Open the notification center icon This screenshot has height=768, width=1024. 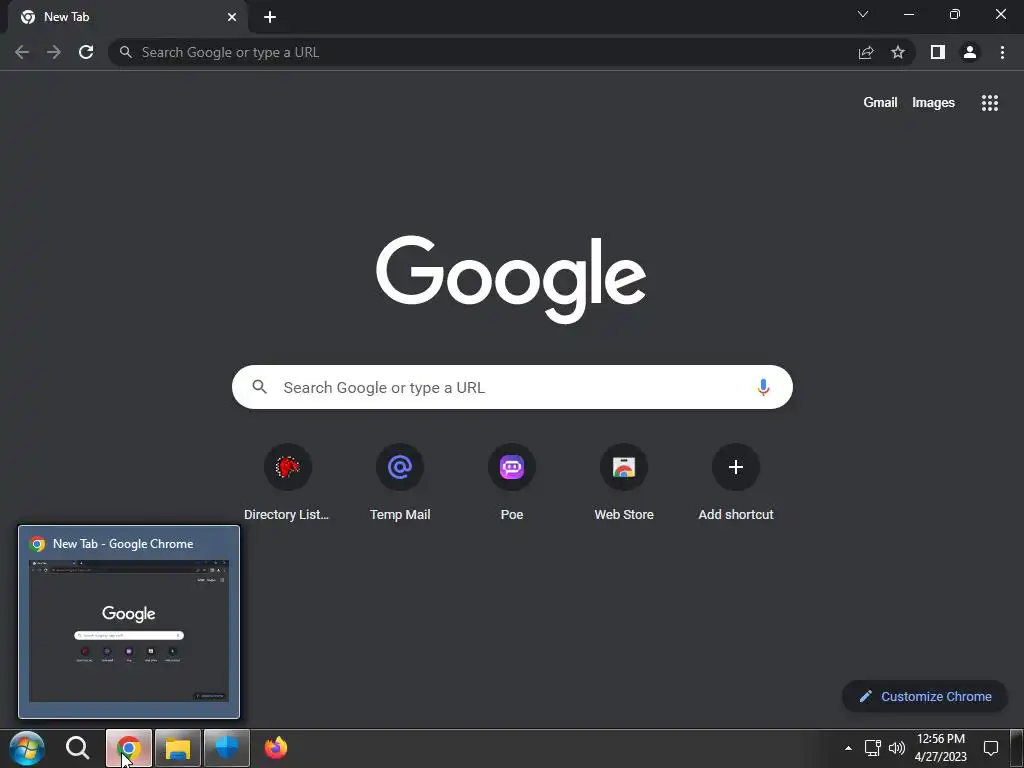(x=991, y=748)
